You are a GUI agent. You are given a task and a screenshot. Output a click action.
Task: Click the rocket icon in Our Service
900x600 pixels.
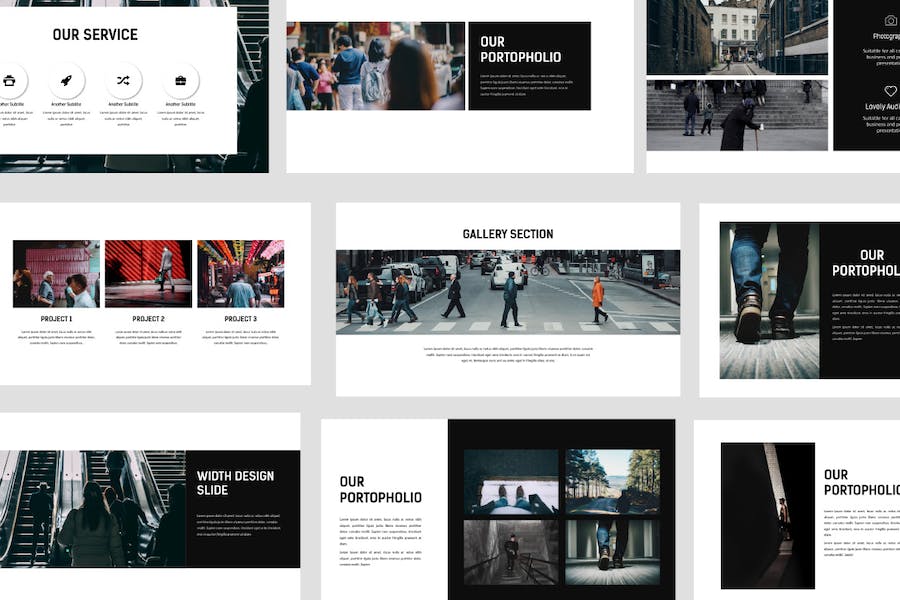coord(66,80)
